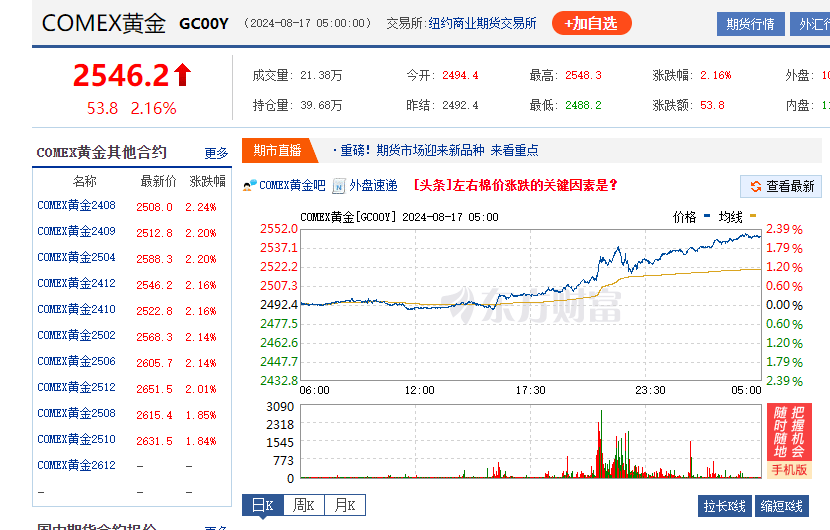Click the 持仓量 value 39.68万

[x=321, y=105]
